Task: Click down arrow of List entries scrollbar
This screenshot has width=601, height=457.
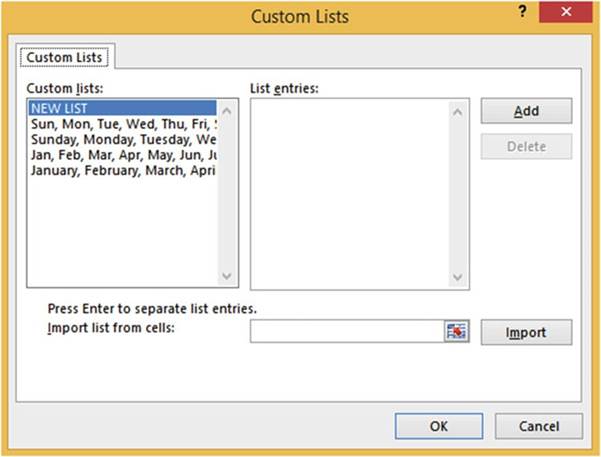Action: 458,276
